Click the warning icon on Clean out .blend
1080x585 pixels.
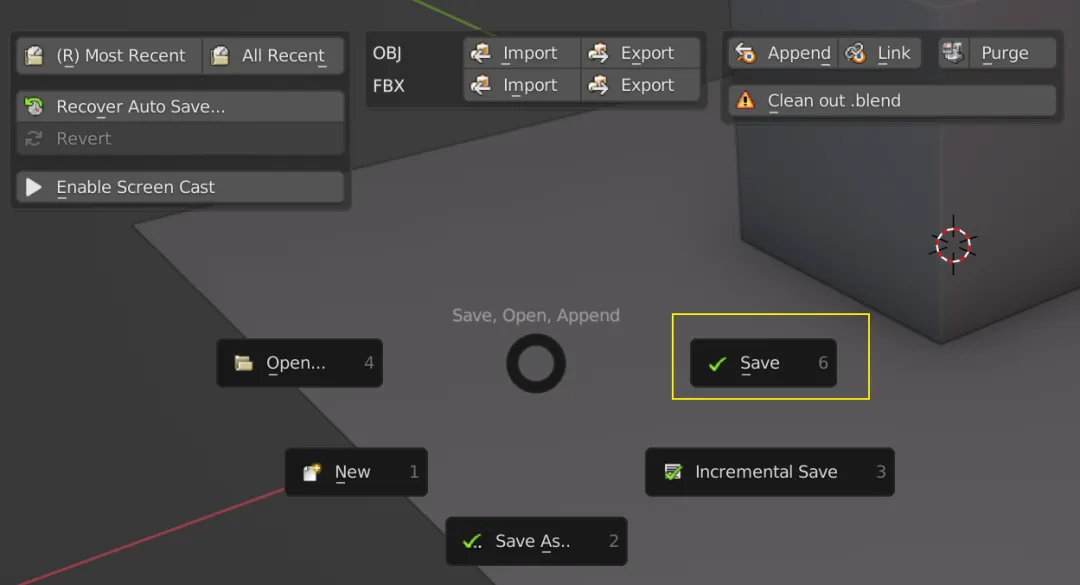[x=745, y=101]
